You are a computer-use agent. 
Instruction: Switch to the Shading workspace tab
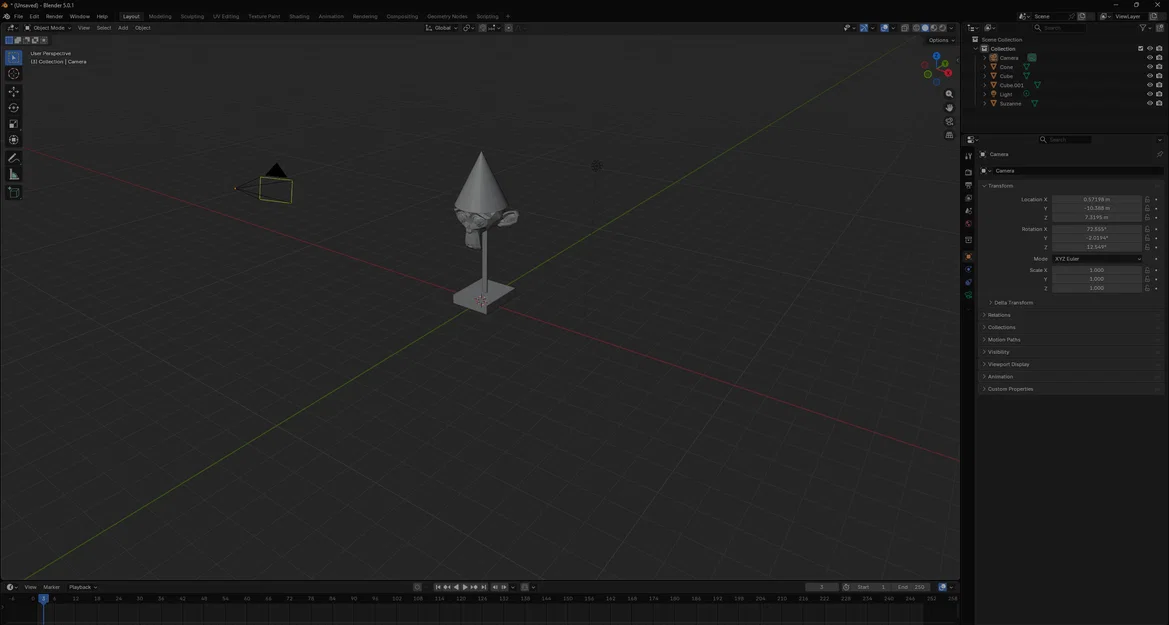(299, 16)
